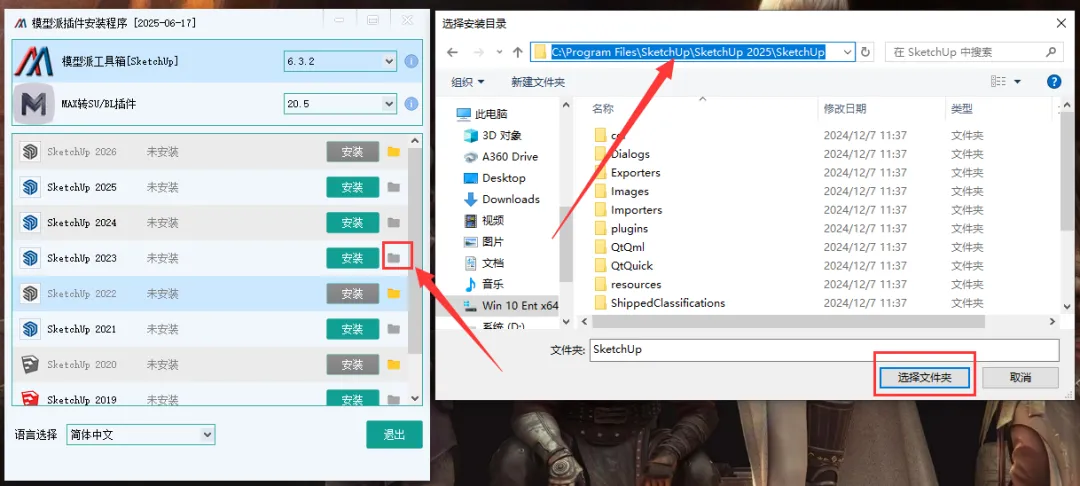1080x486 pixels.
Task: Install plugin for SketchUp 2021
Action: click(x=353, y=329)
